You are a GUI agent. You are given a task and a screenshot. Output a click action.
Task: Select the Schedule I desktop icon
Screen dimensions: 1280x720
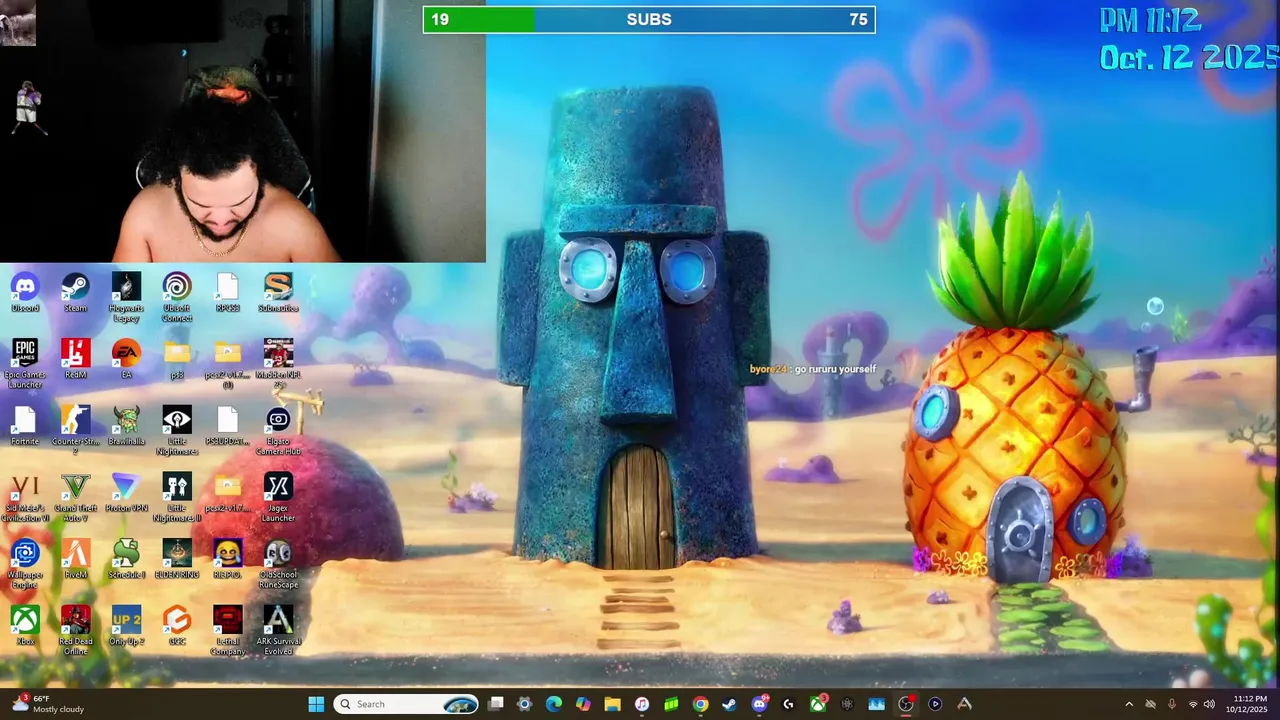[126, 559]
